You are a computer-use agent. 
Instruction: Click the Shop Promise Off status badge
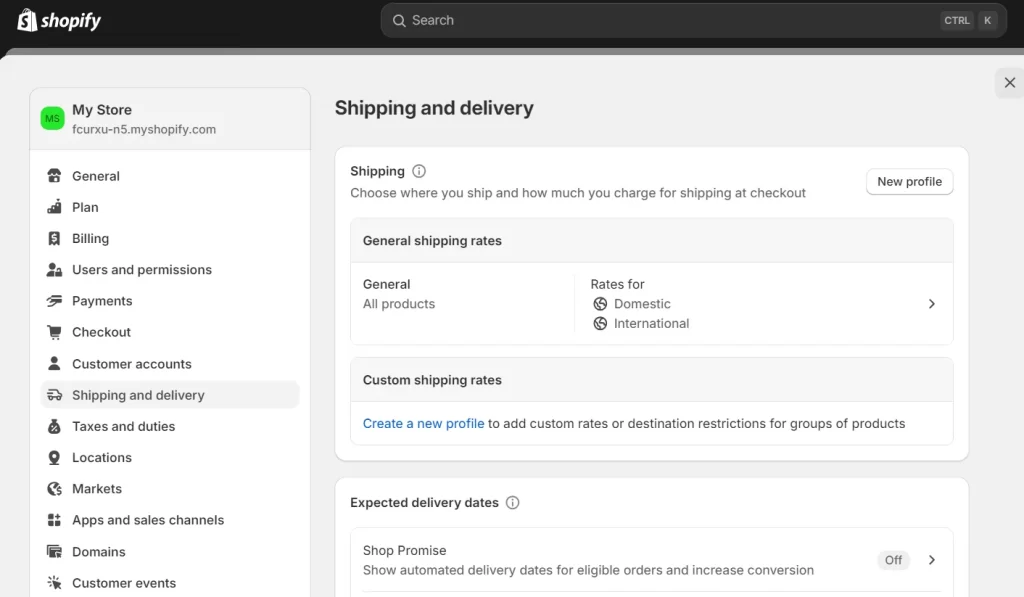click(893, 560)
